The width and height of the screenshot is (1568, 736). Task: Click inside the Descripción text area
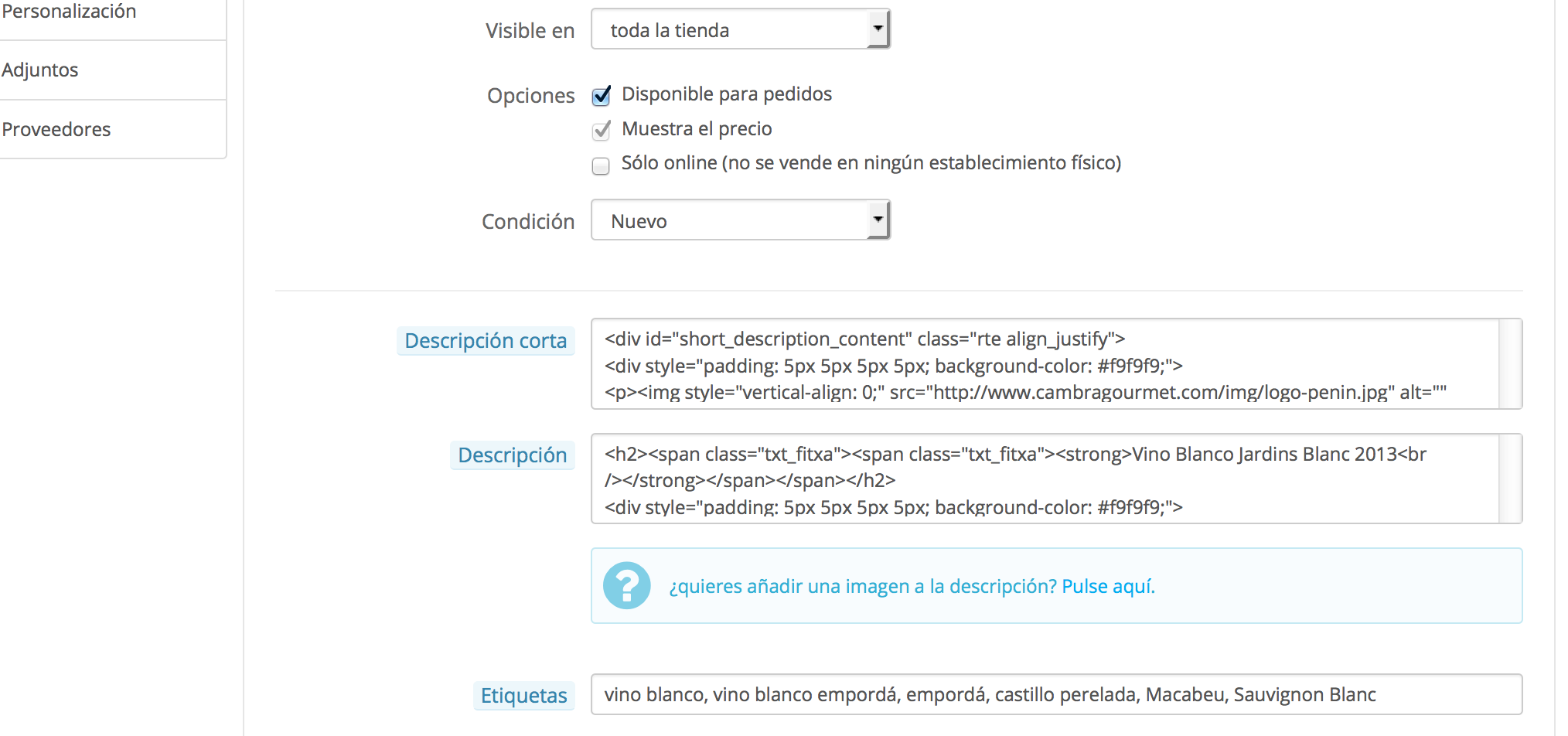1045,479
